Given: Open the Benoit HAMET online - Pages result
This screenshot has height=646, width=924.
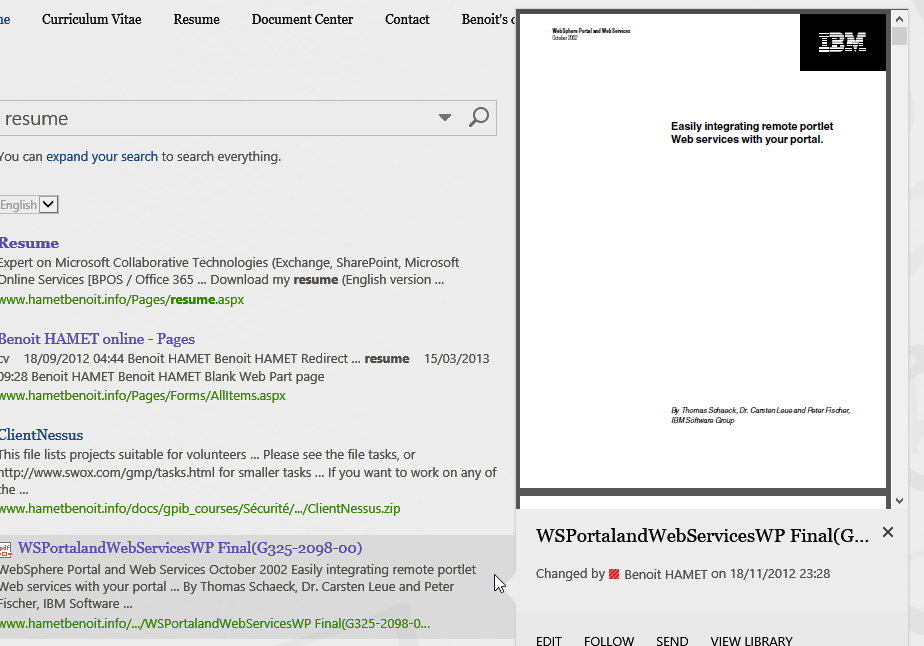Looking at the screenshot, I should tap(97, 339).
